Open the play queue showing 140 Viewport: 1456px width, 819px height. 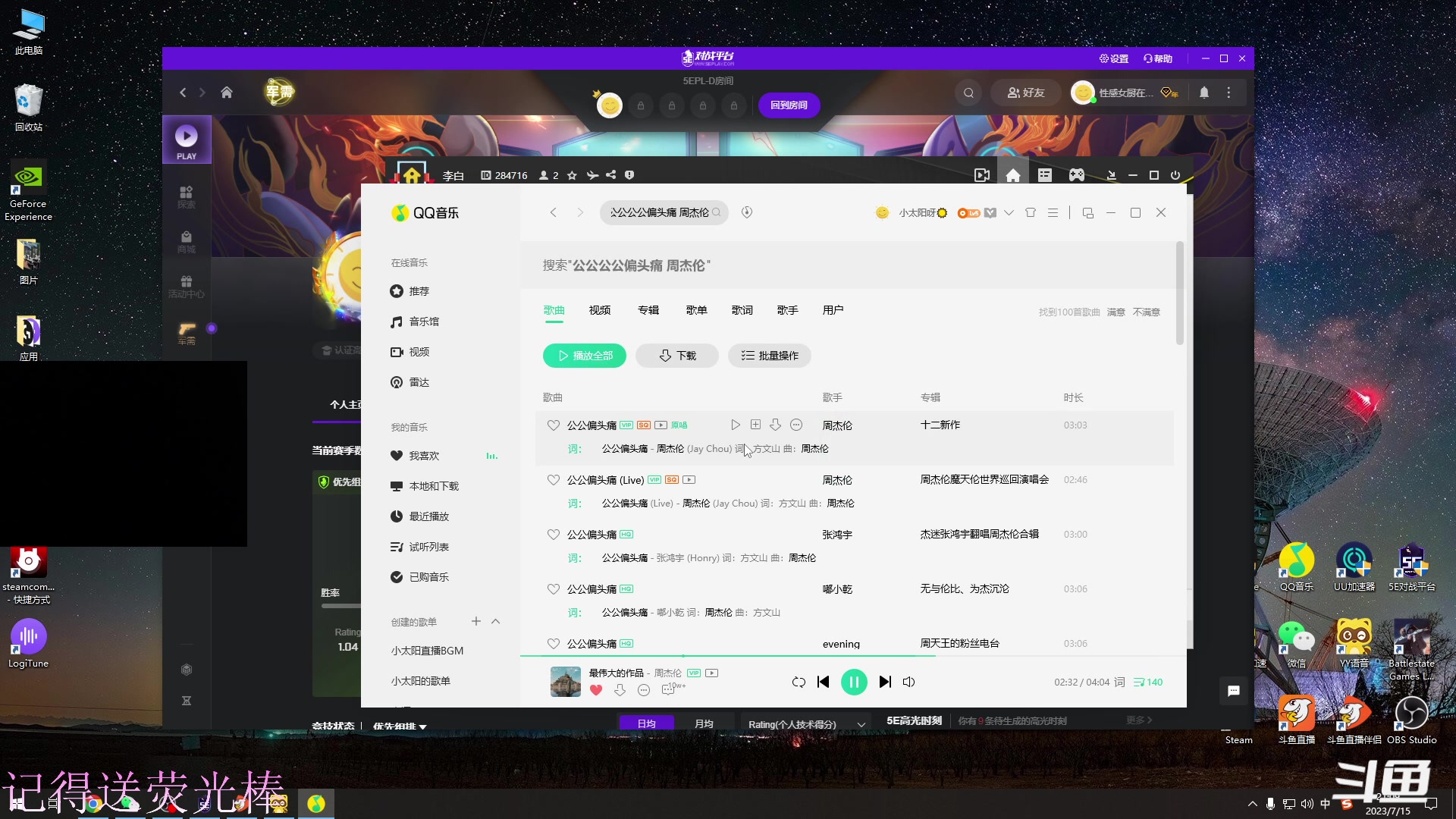pyautogui.click(x=1147, y=682)
